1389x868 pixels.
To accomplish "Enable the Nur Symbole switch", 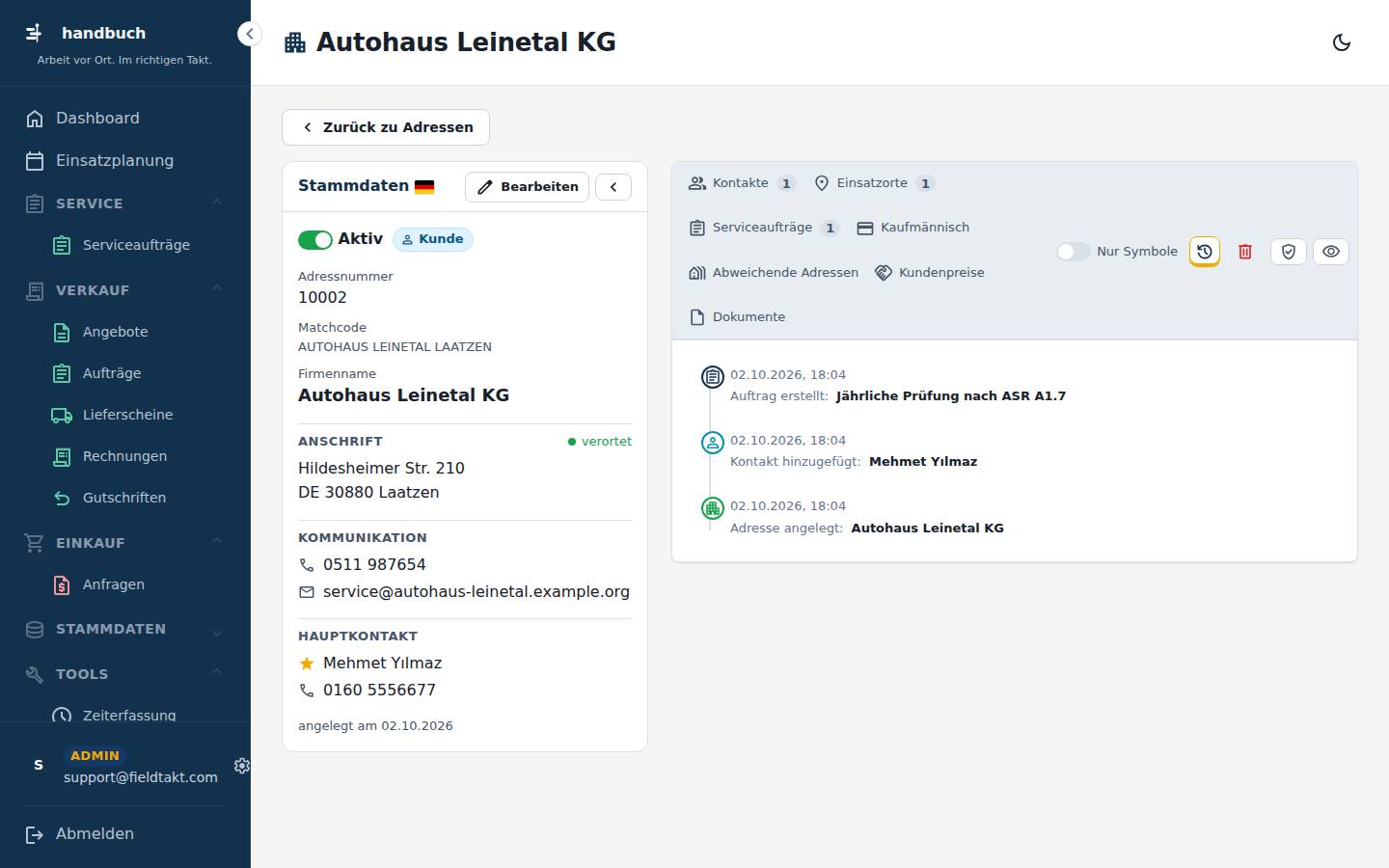I will [x=1073, y=252].
